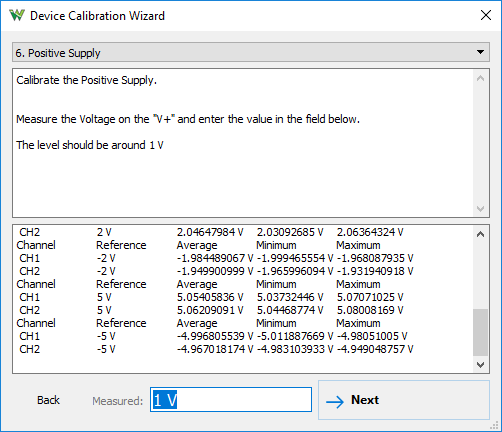Click CH1 minimum 5.03732446 V
The height and width of the screenshot is (432, 502).
(x=290, y=297)
